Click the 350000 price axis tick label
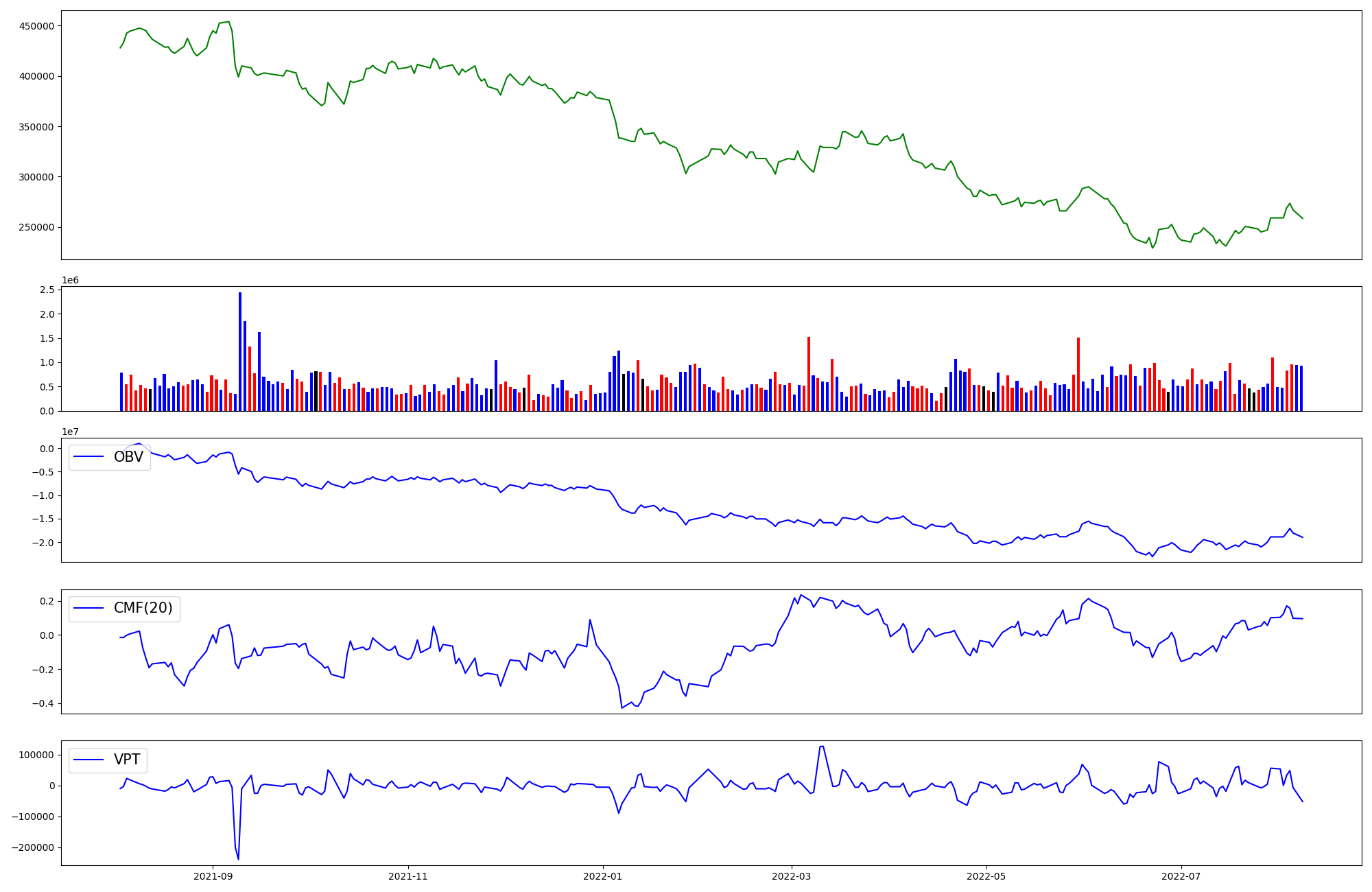This screenshot has width=1372, height=892. [36, 127]
